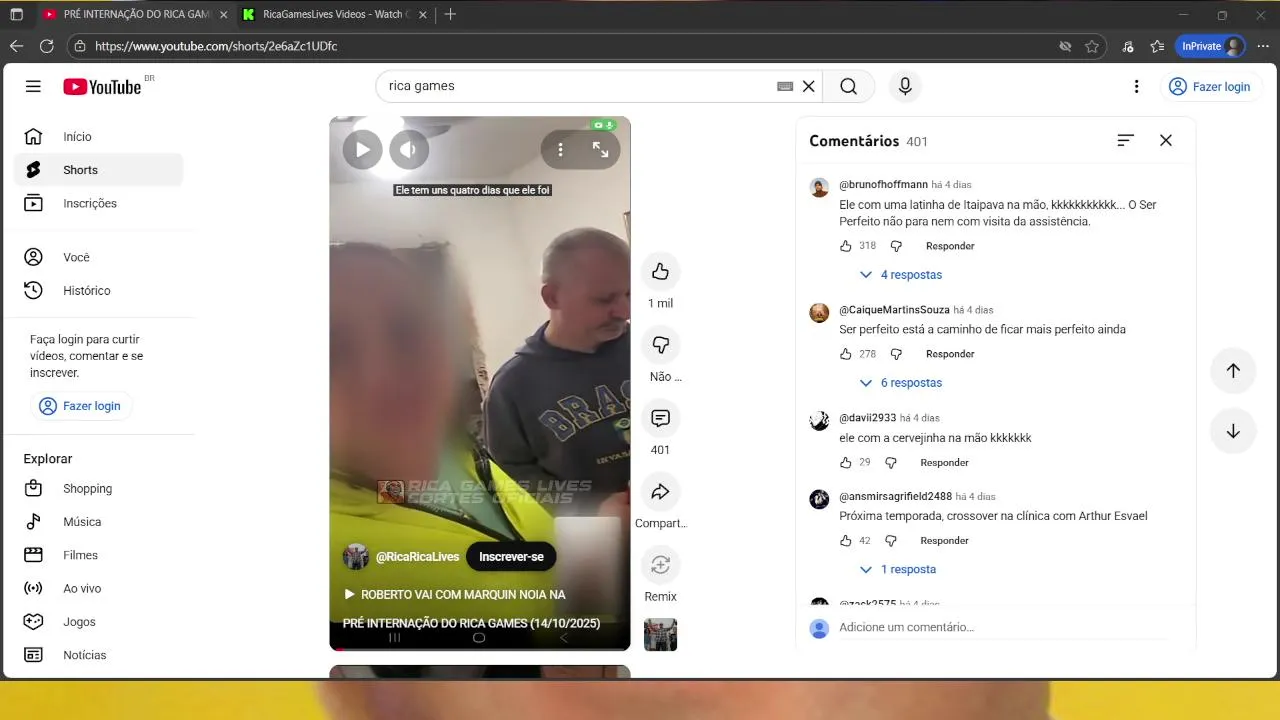Like the @davii2933 comment

pos(846,462)
